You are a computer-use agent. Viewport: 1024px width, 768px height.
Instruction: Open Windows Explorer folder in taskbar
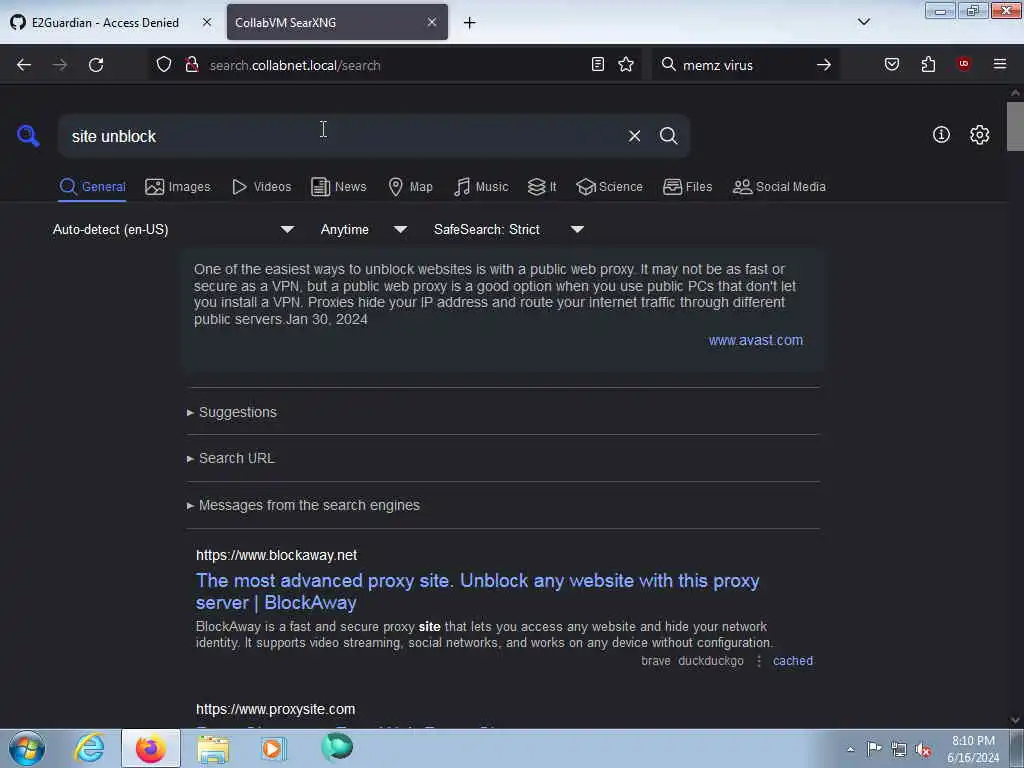214,749
